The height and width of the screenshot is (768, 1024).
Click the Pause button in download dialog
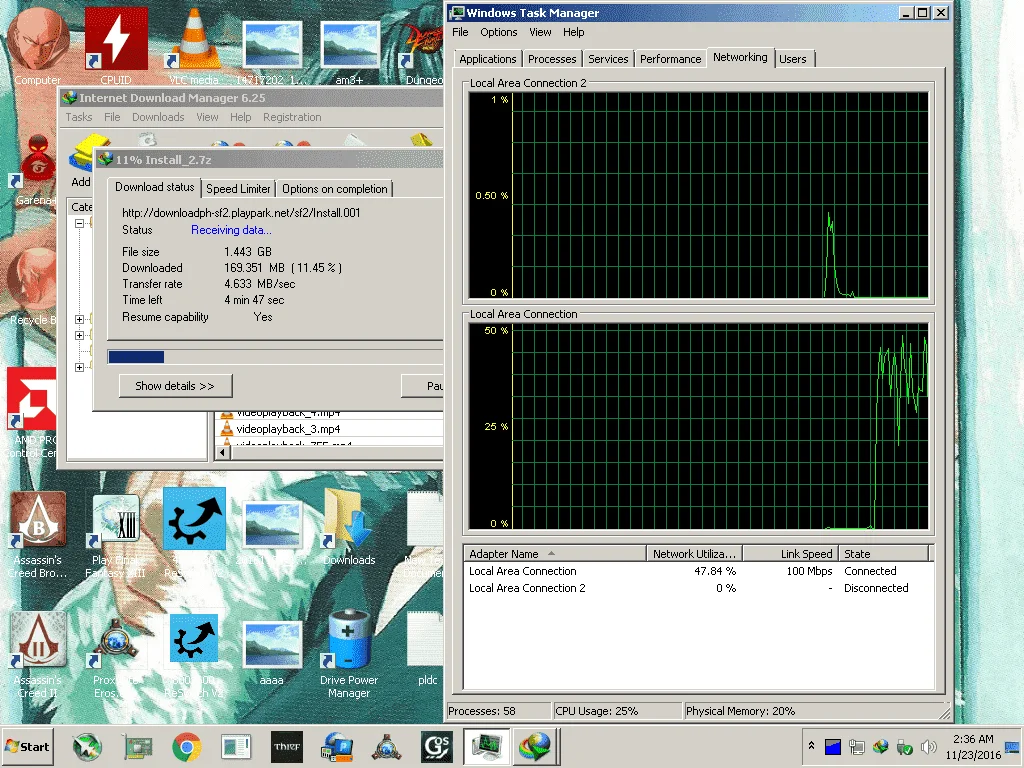(423, 386)
